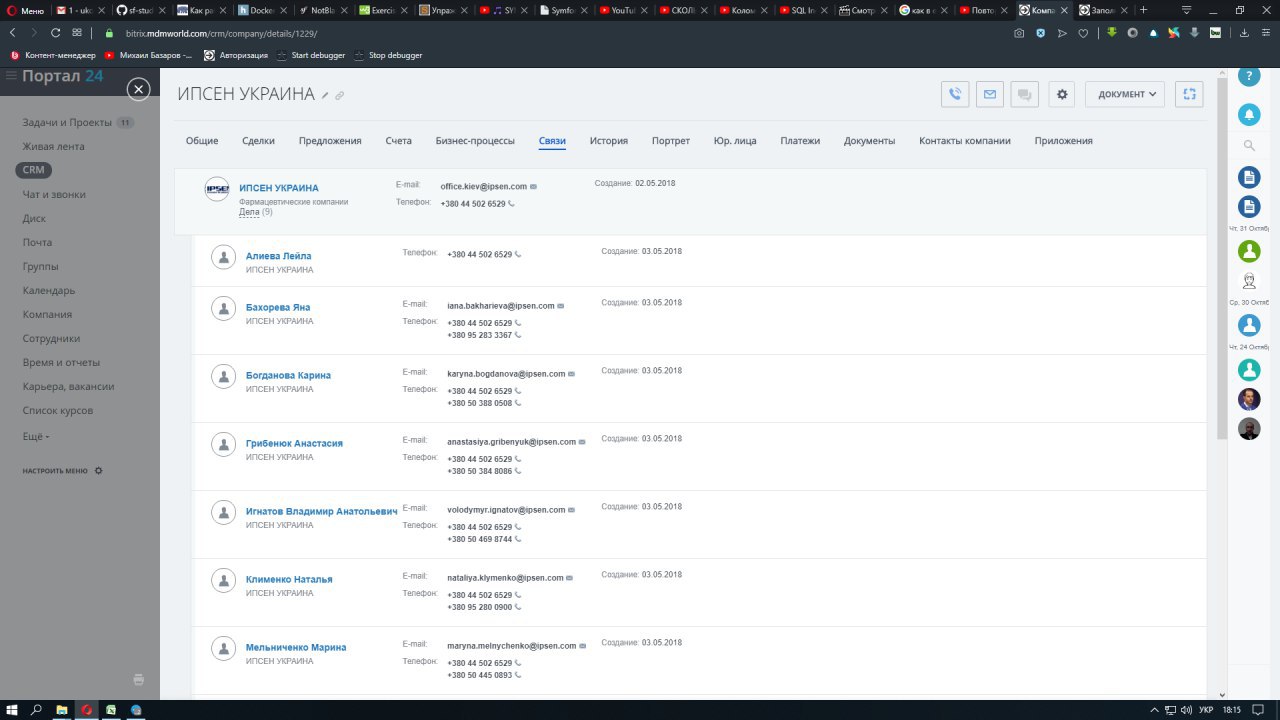Click phone number +380 50 388 0508
The width and height of the screenshot is (1280, 720).
point(480,403)
